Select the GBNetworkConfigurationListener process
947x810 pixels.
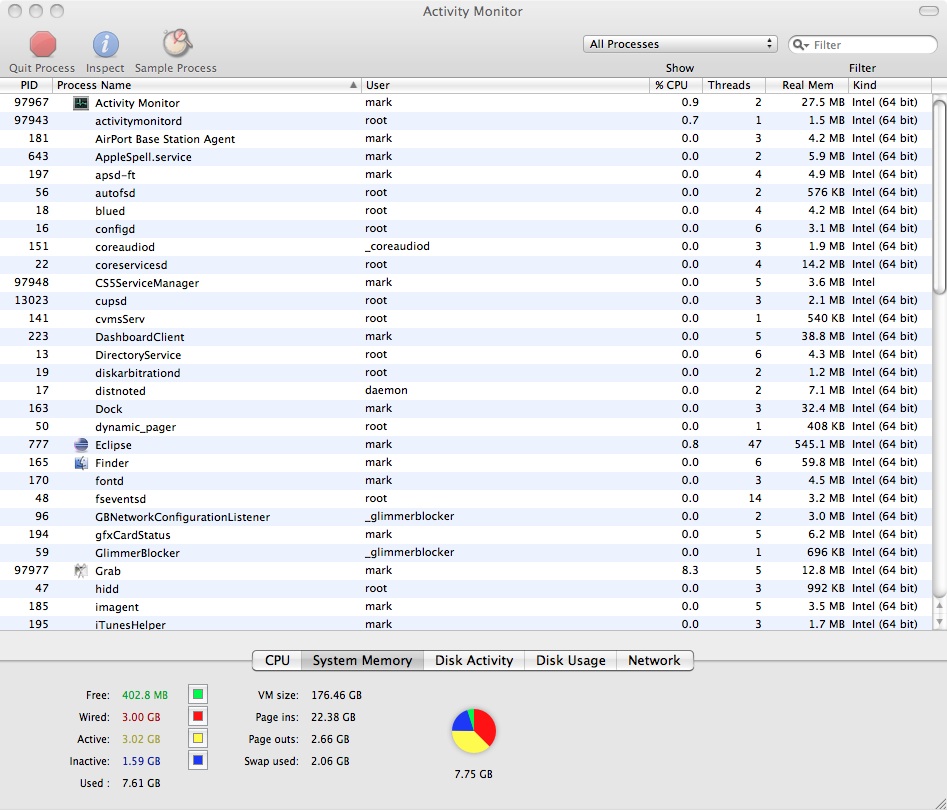tap(465, 517)
